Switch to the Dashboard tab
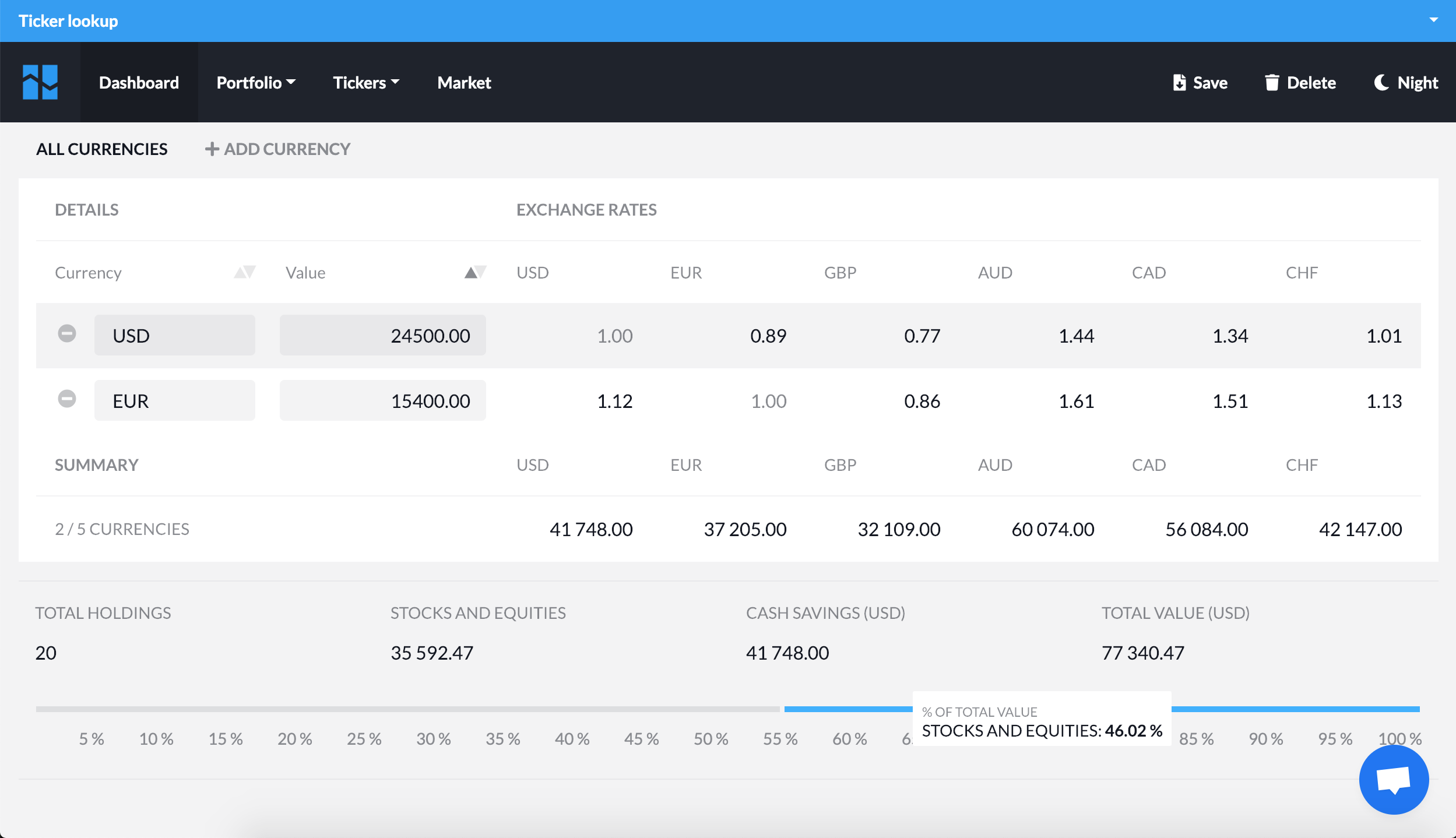Viewport: 1456px width, 838px height. click(139, 82)
